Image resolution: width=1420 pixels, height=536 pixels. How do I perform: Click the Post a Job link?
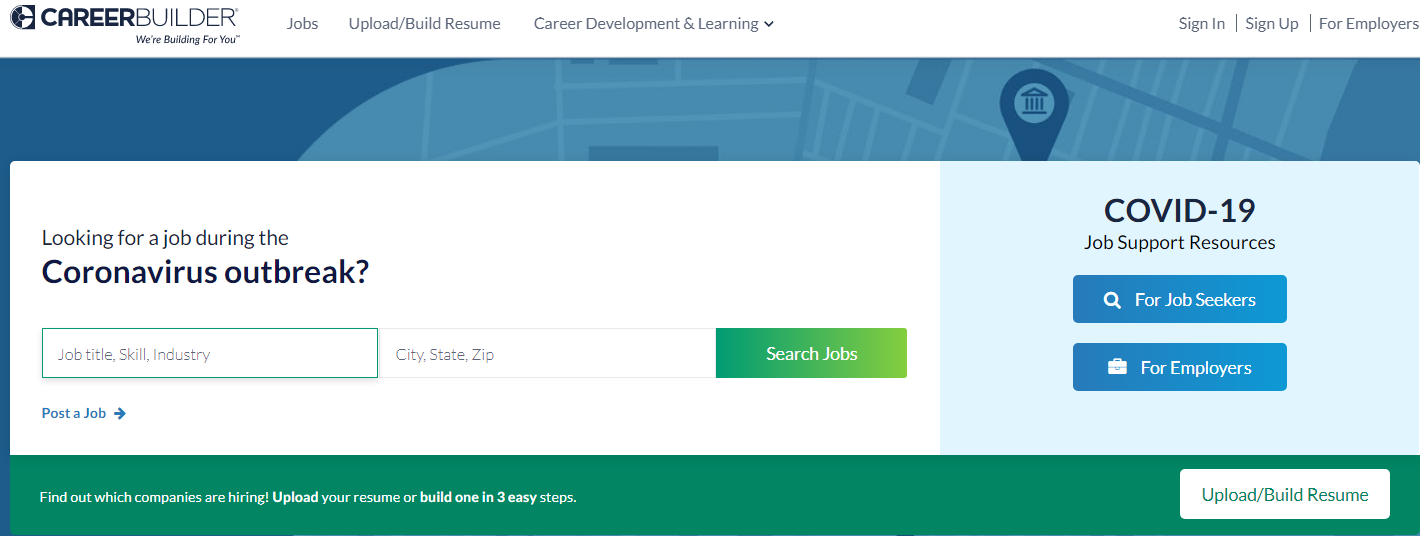click(84, 413)
